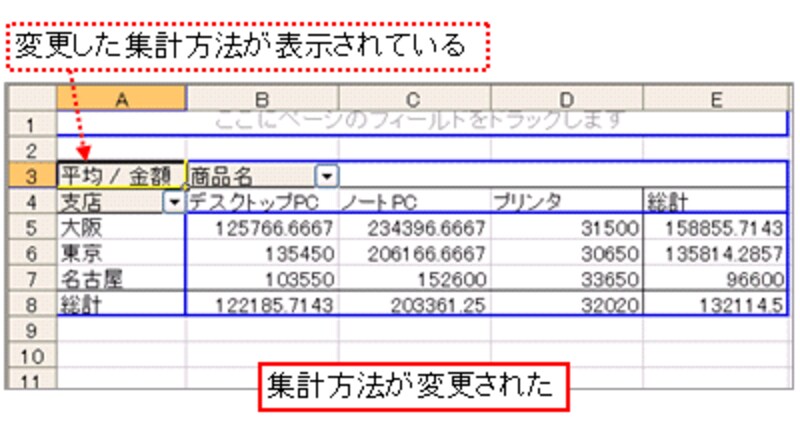Viewport: 800px width, 444px height.
Task: Select row 2 header
Action: 32,151
